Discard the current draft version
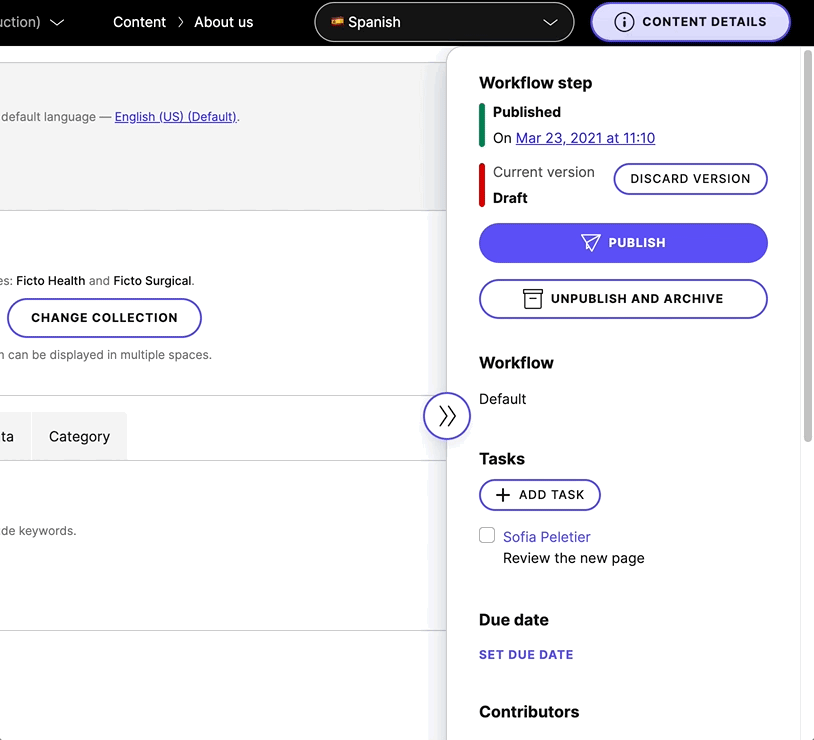 tap(690, 178)
